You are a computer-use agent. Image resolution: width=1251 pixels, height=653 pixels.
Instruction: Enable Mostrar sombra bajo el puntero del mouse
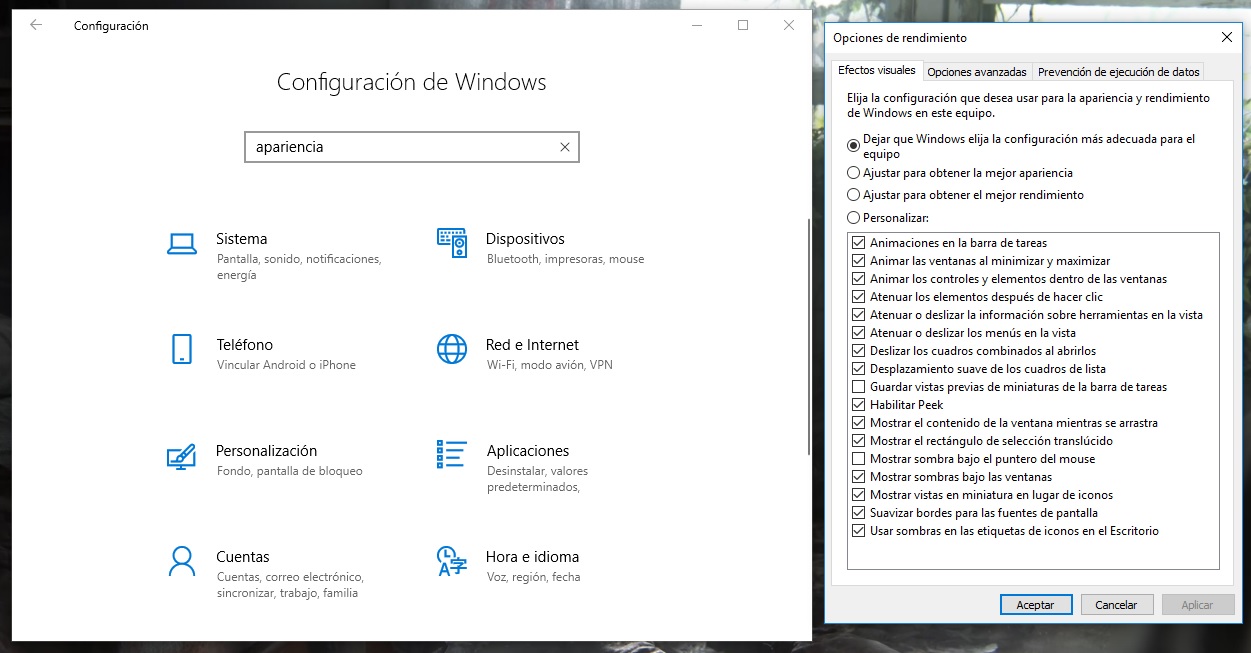point(858,459)
